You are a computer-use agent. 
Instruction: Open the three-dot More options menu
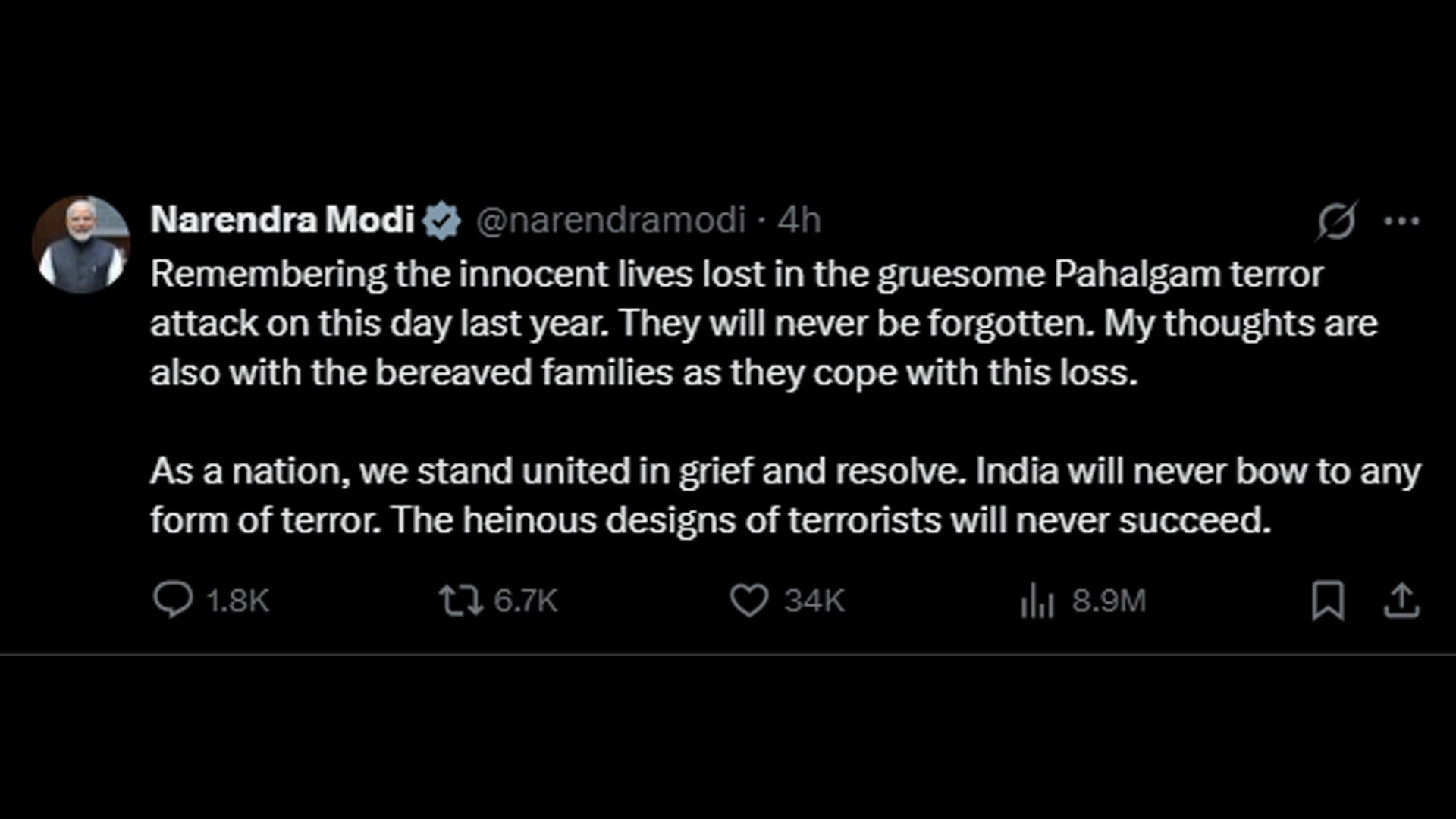1401,221
